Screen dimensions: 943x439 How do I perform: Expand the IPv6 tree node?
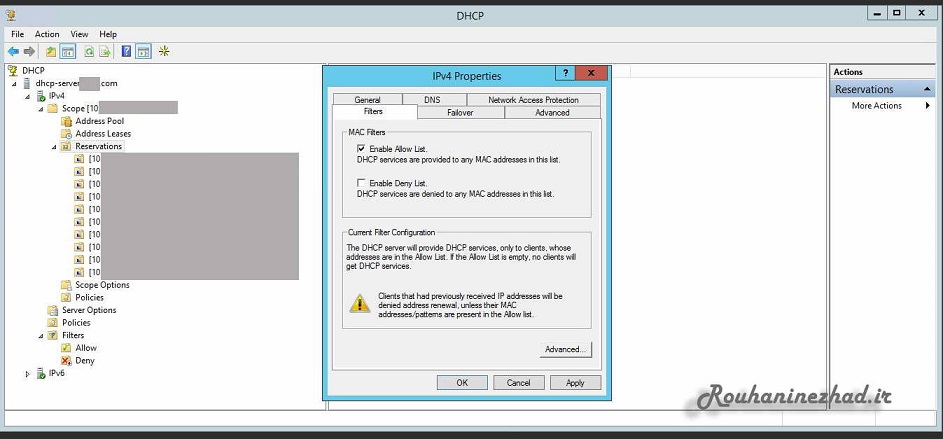[x=28, y=373]
